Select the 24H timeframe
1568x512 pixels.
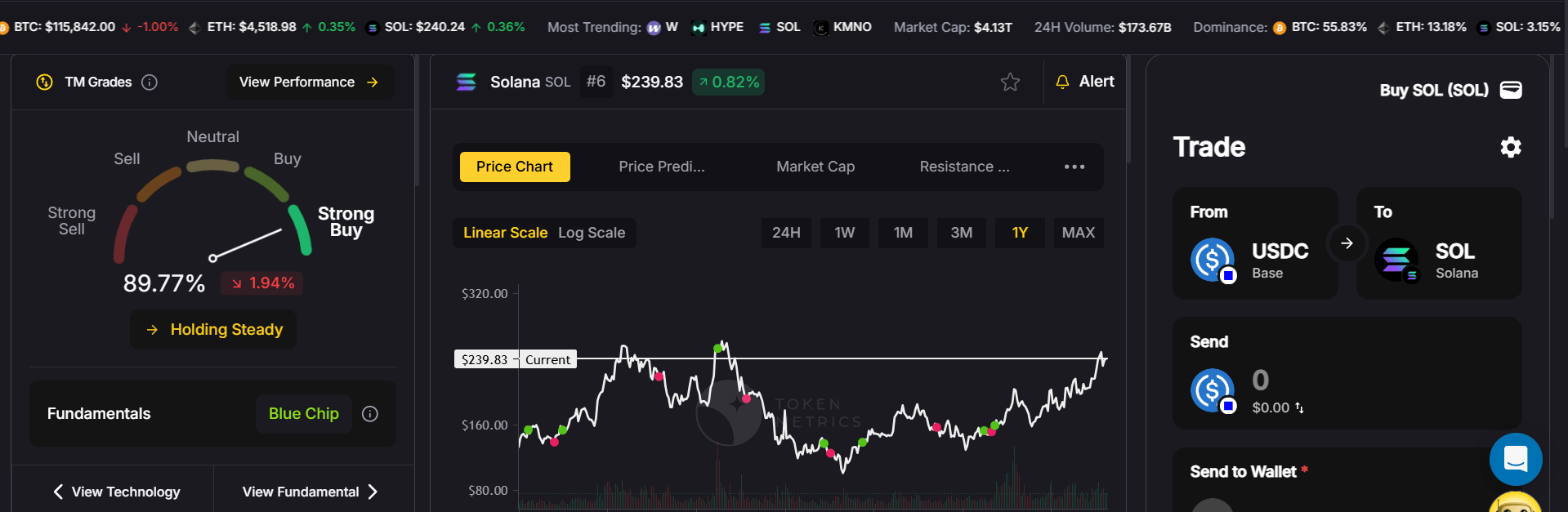coord(786,233)
